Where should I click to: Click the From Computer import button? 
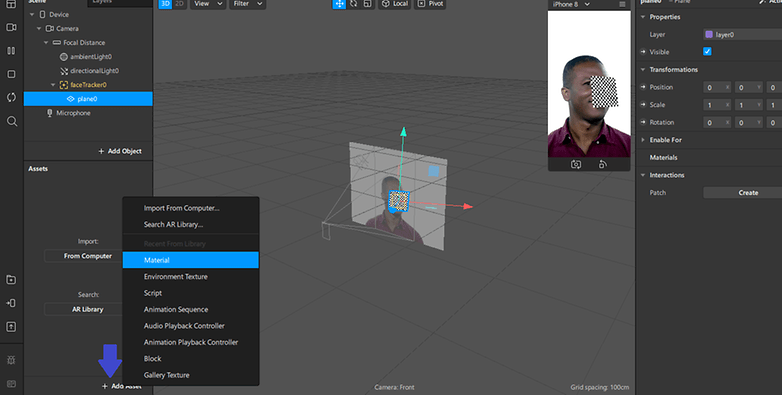[x=84, y=256]
